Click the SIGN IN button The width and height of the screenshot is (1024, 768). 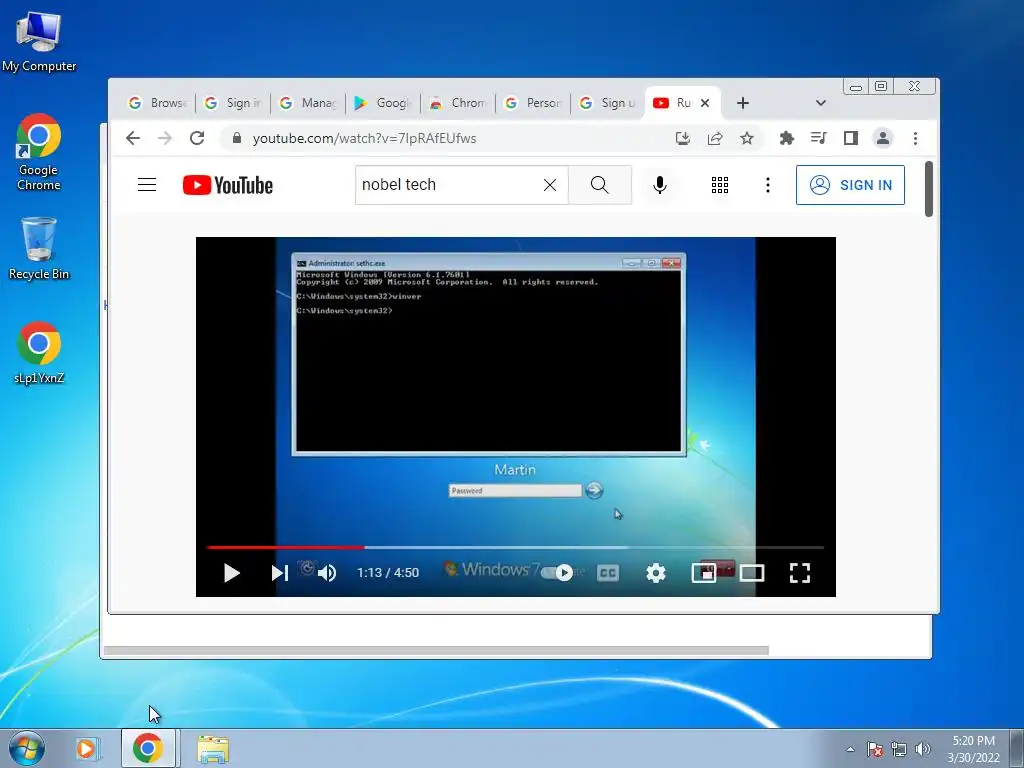click(x=850, y=185)
